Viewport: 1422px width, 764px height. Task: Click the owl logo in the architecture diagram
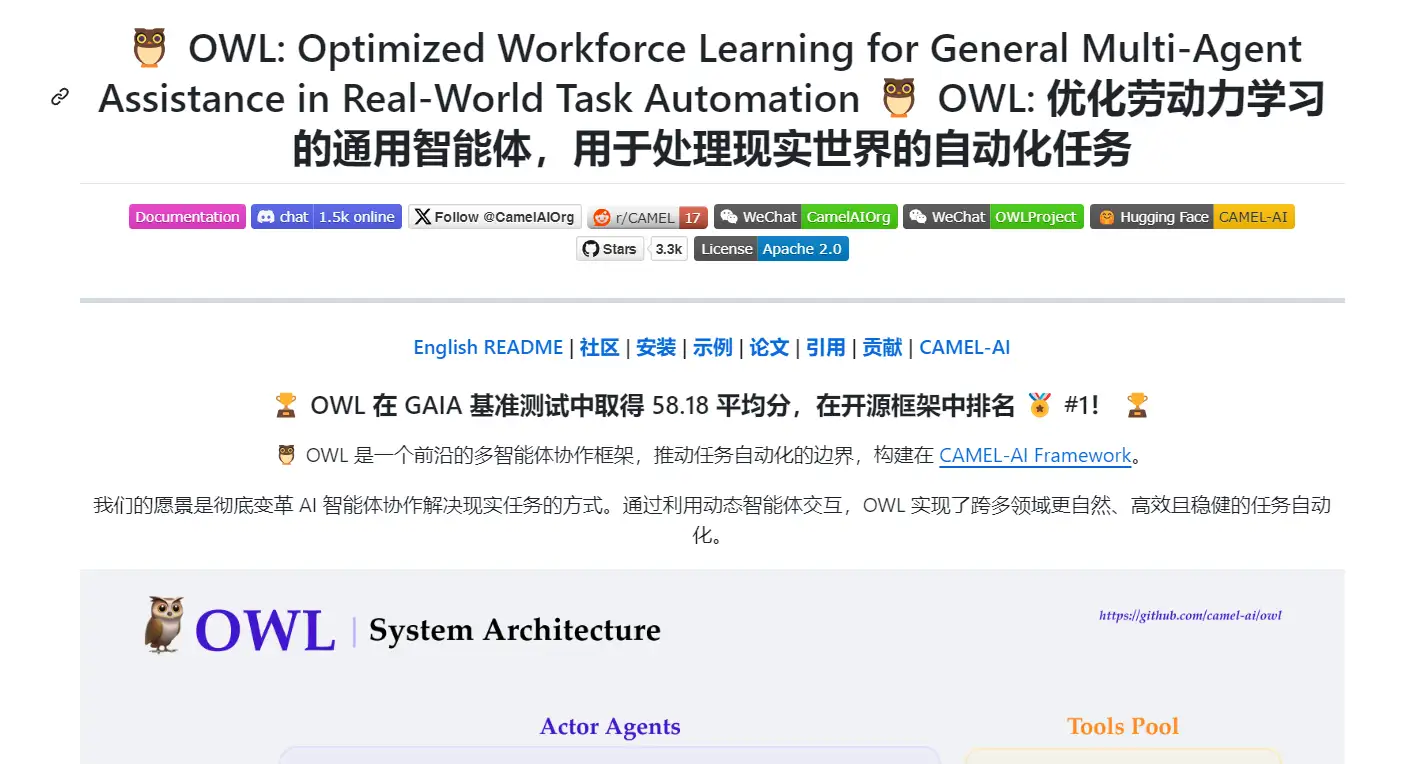(164, 625)
